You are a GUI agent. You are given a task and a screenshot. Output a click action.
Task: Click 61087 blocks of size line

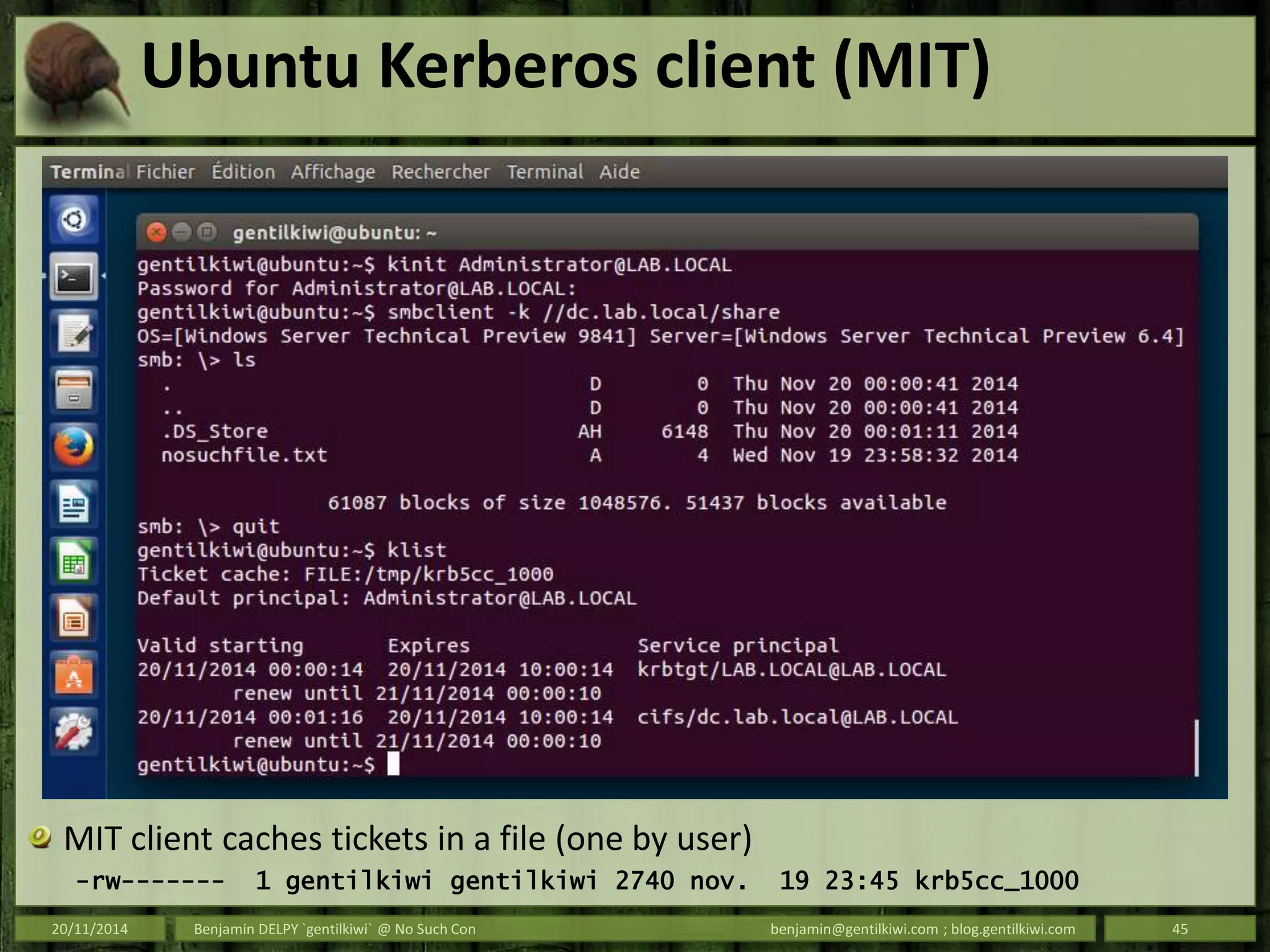point(637,503)
